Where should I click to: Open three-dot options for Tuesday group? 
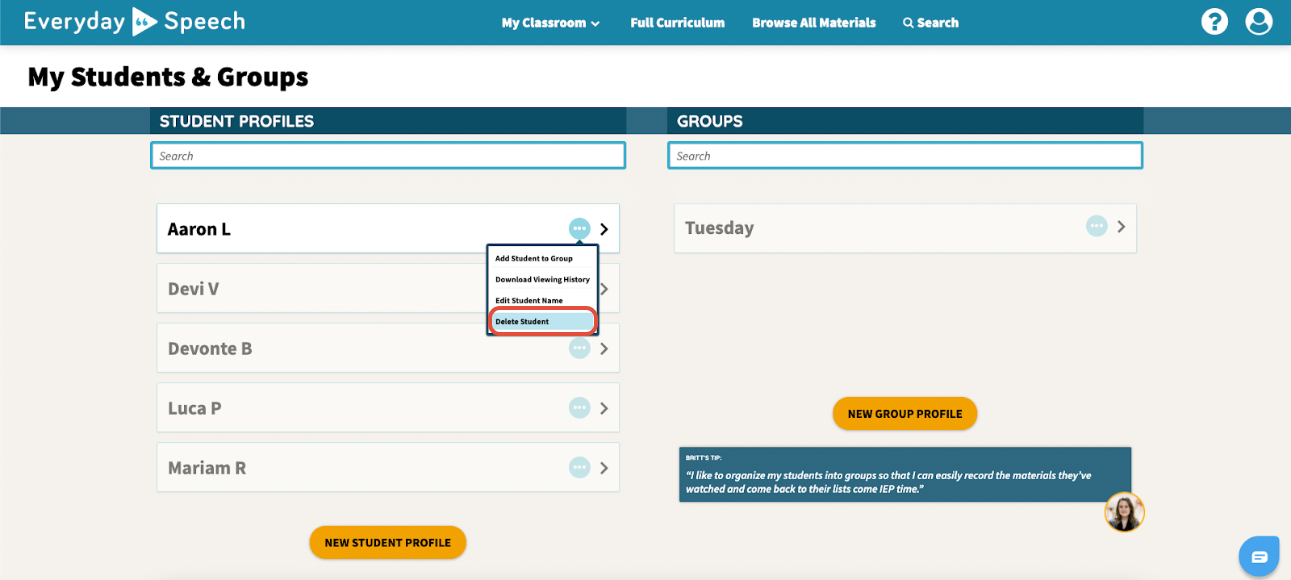(1097, 226)
